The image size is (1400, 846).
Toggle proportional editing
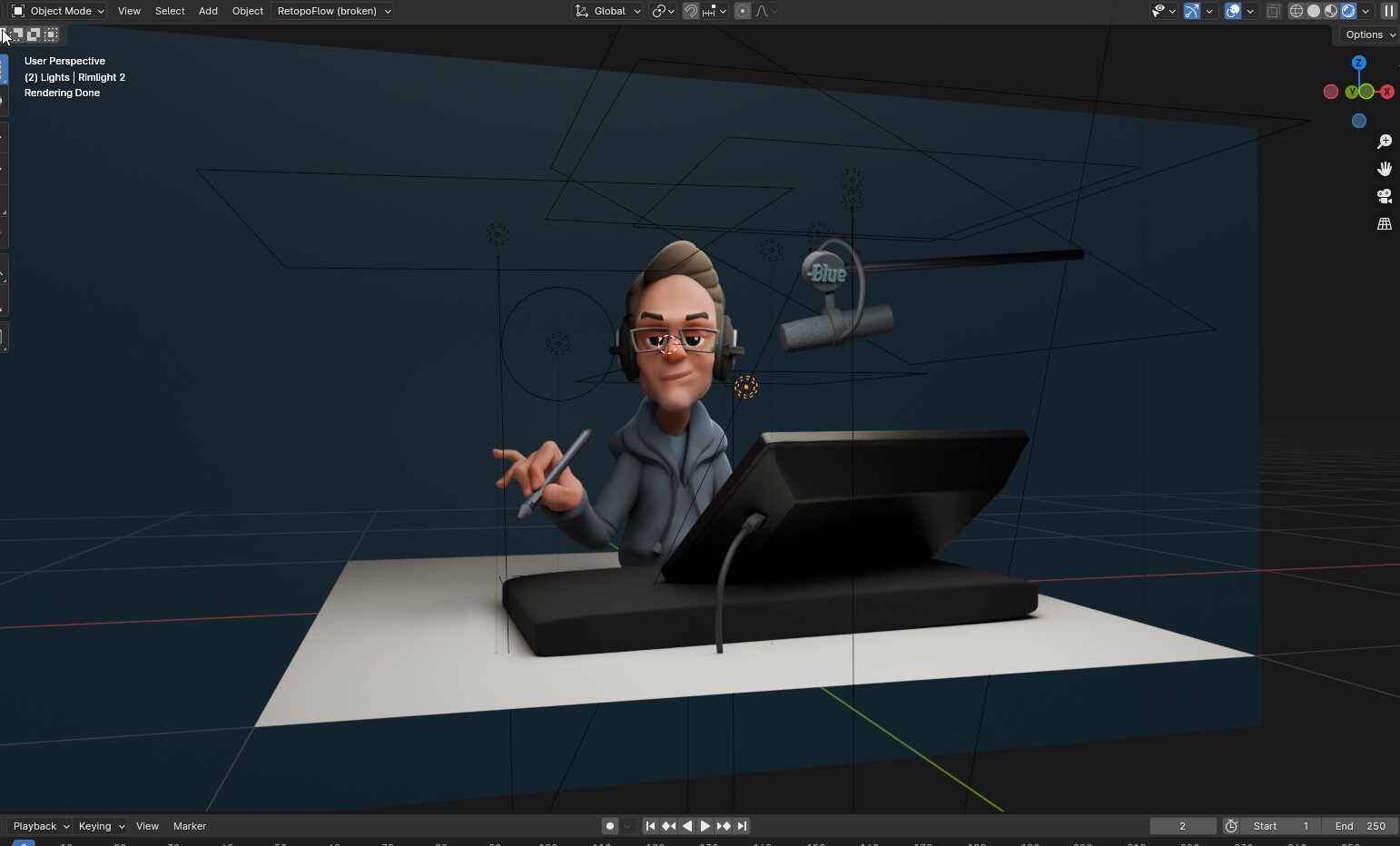coord(743,11)
